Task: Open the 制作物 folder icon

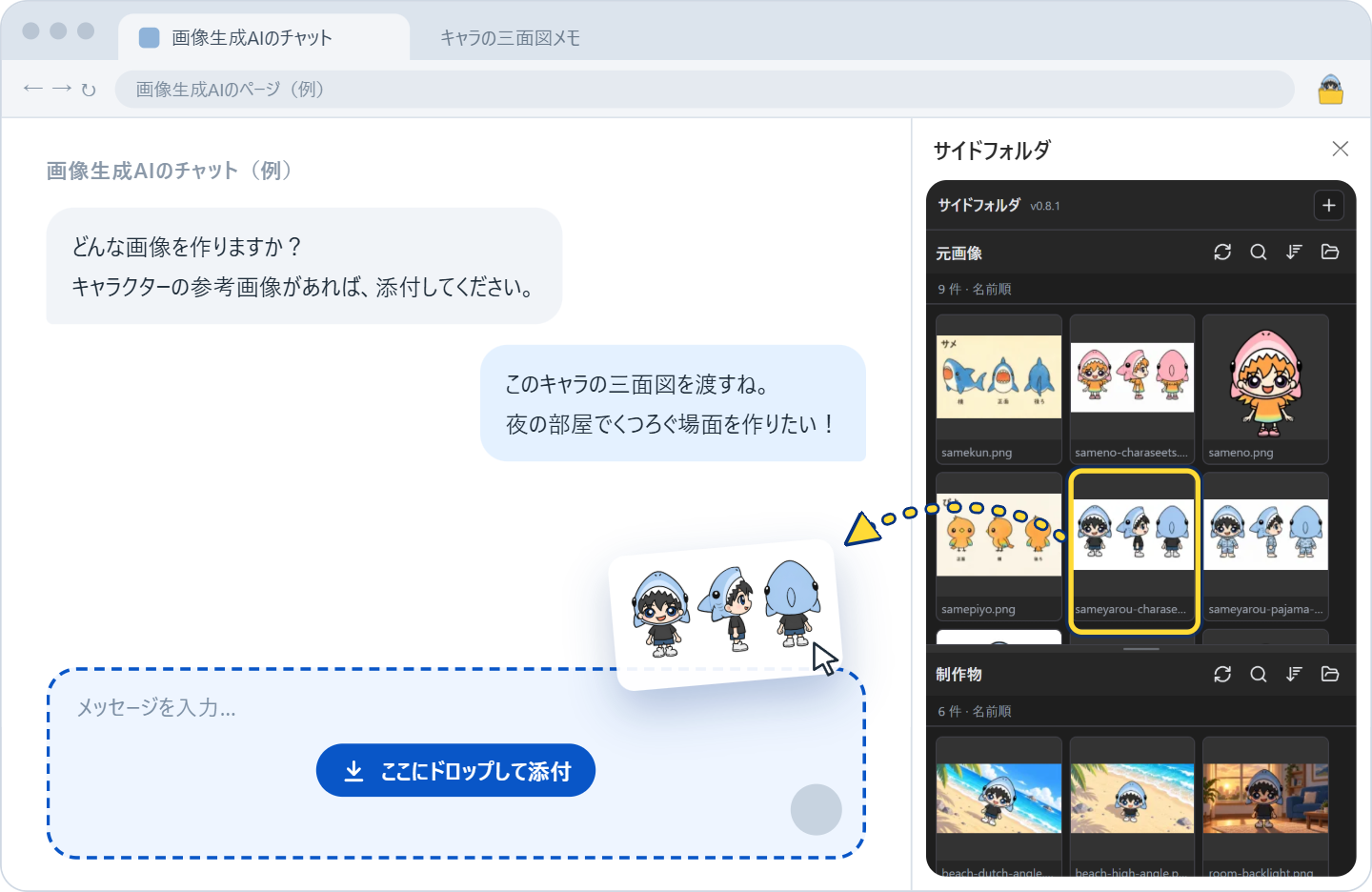Action: coord(1330,674)
